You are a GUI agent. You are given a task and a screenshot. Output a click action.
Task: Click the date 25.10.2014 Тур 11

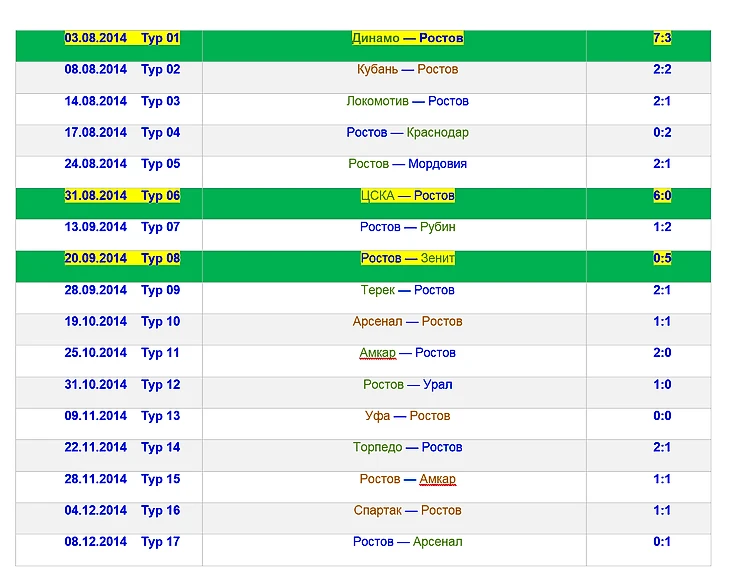tap(122, 353)
